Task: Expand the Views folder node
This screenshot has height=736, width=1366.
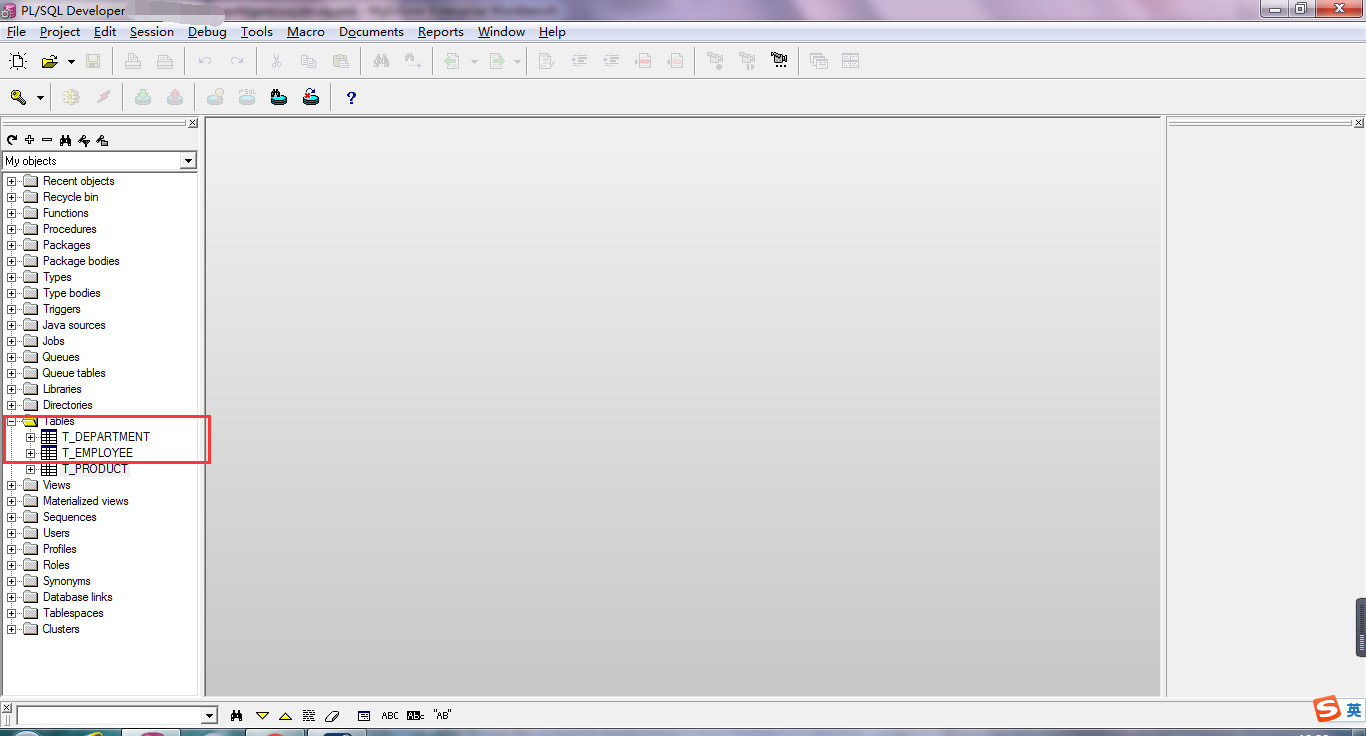Action: click(x=12, y=485)
